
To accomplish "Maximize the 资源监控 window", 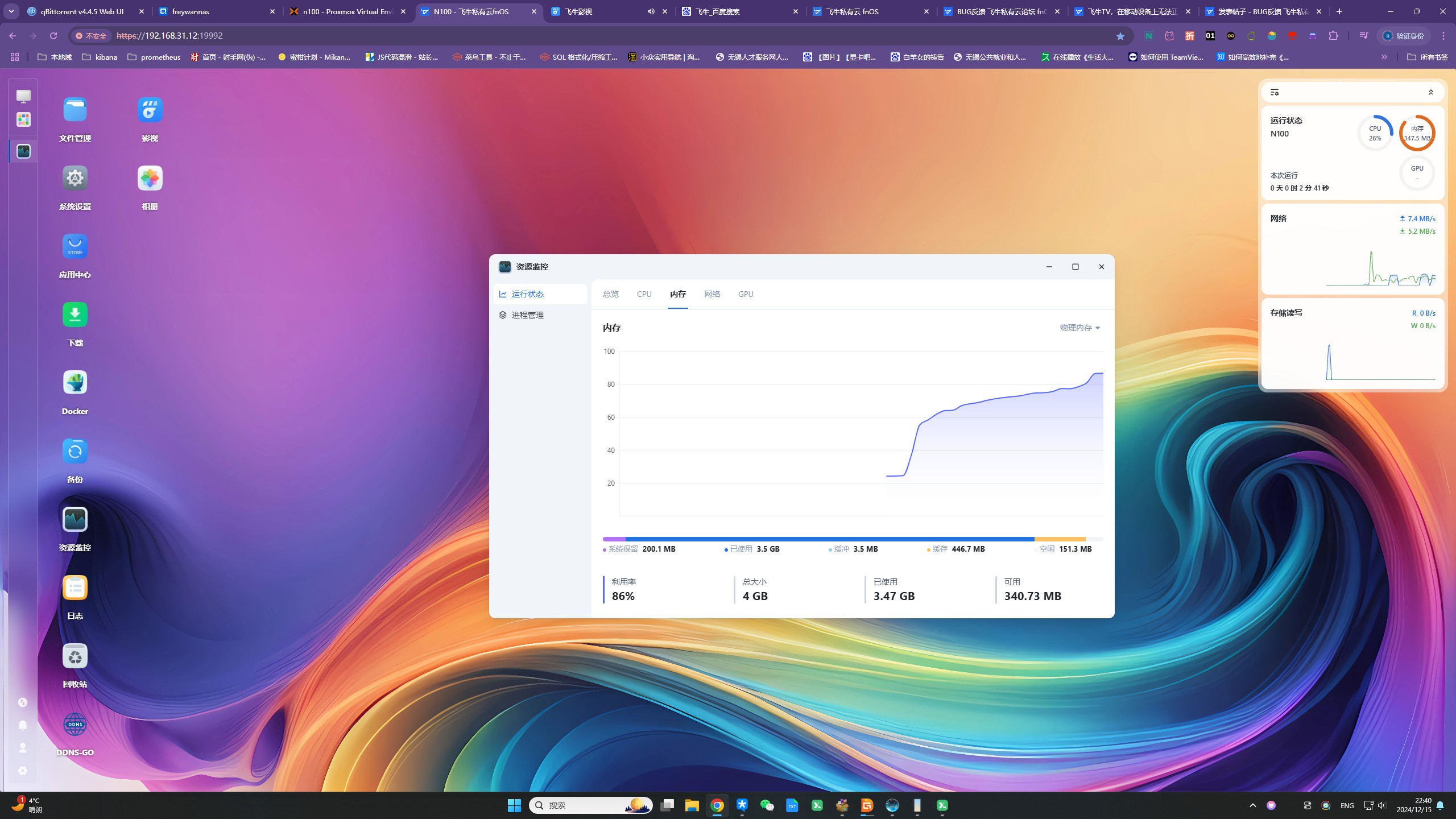I will coord(1075,267).
